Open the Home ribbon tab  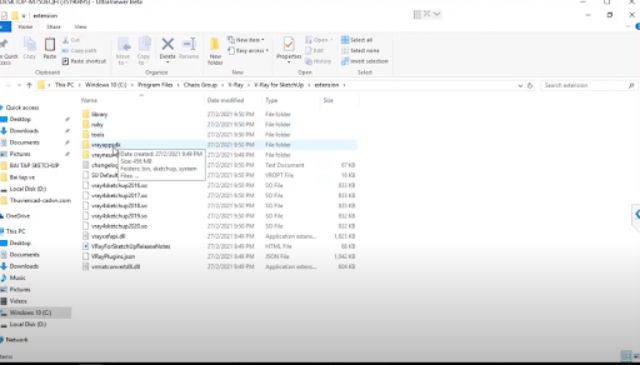pyautogui.click(x=25, y=27)
